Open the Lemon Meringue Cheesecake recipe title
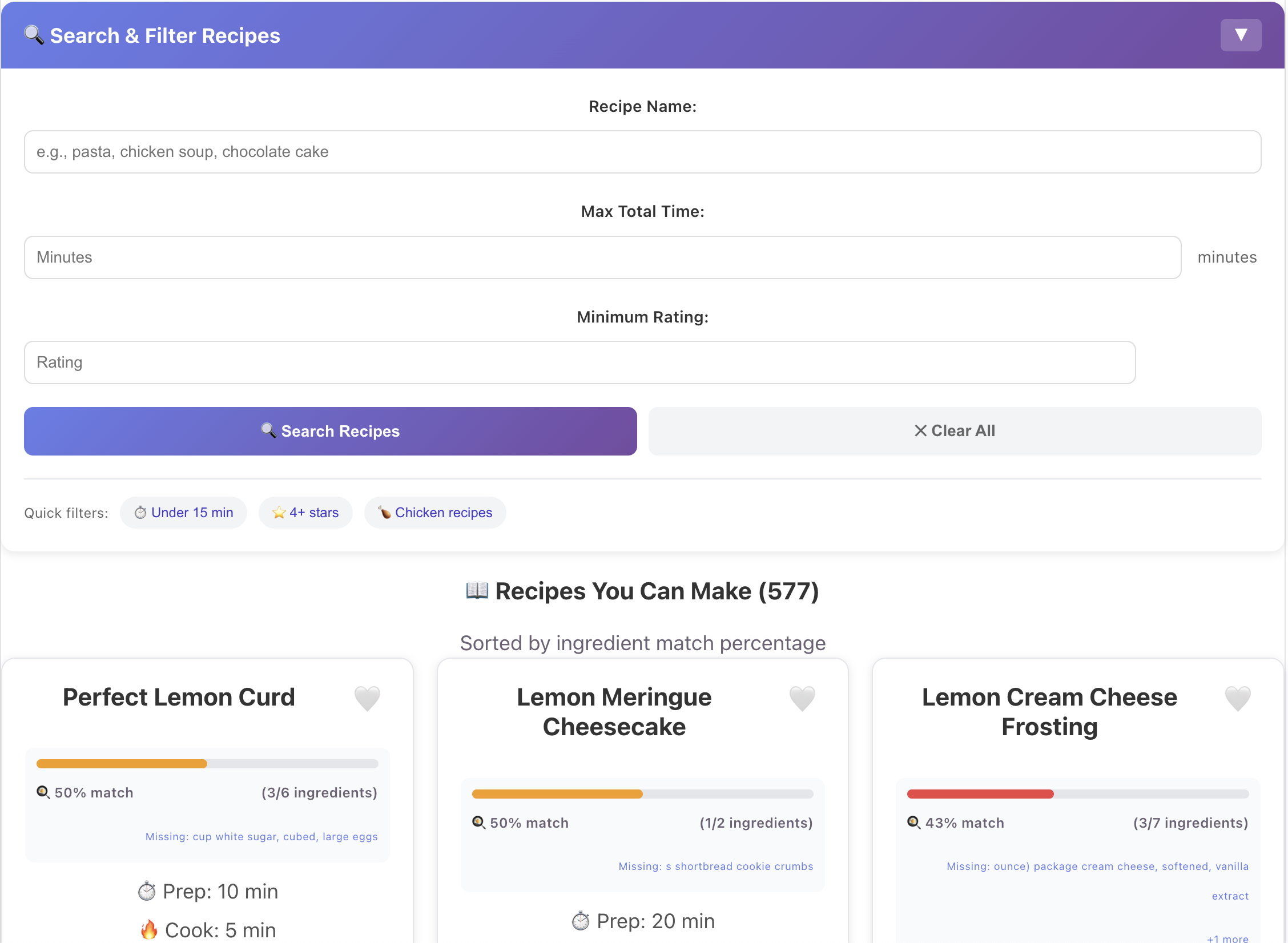This screenshot has height=943, width=1288. [614, 712]
